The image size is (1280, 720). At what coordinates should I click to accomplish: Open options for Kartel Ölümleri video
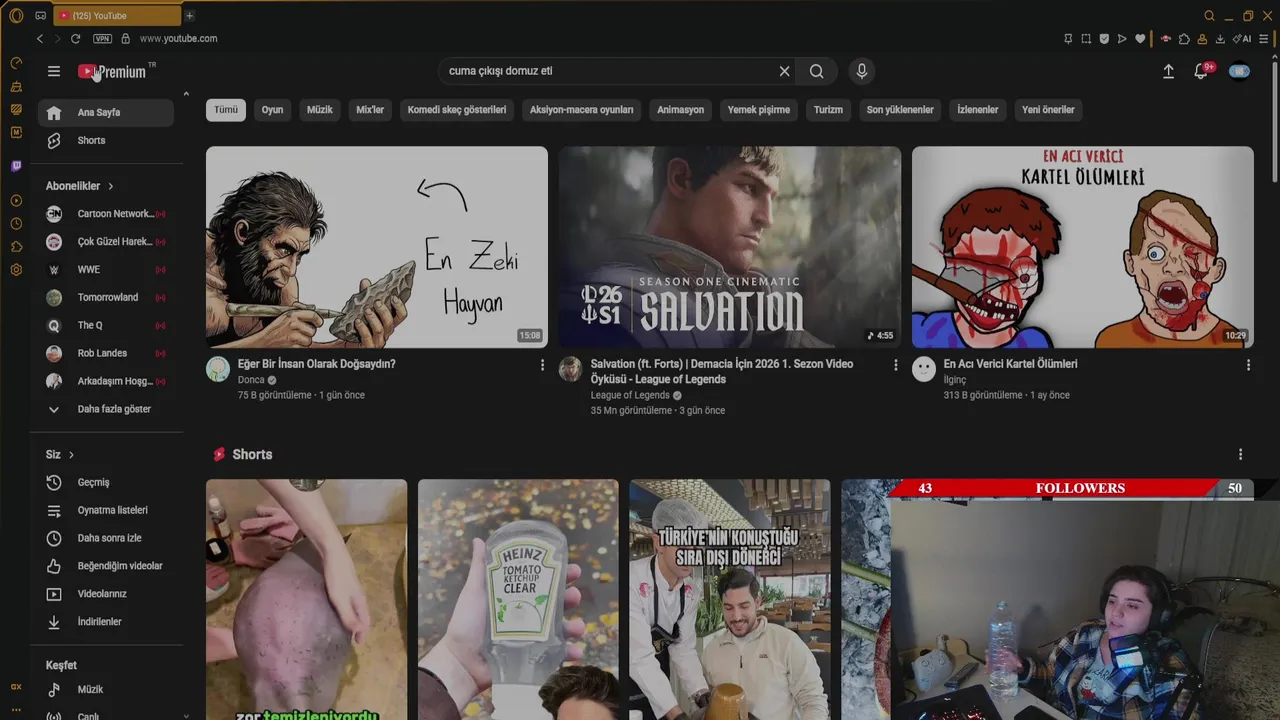[x=1248, y=365]
